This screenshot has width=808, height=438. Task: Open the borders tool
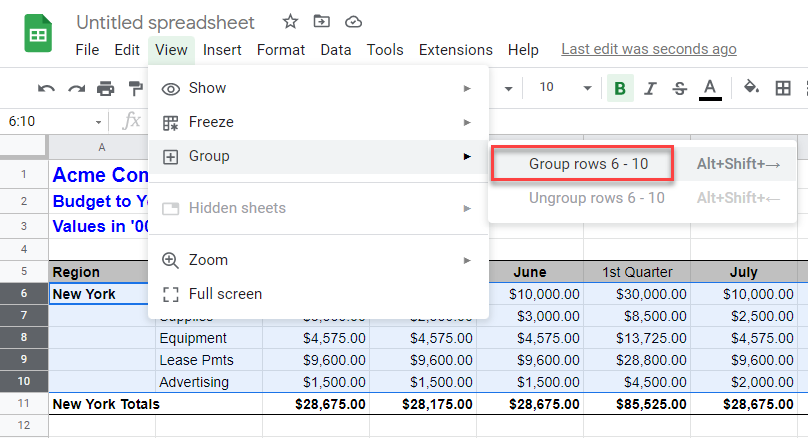(x=784, y=88)
